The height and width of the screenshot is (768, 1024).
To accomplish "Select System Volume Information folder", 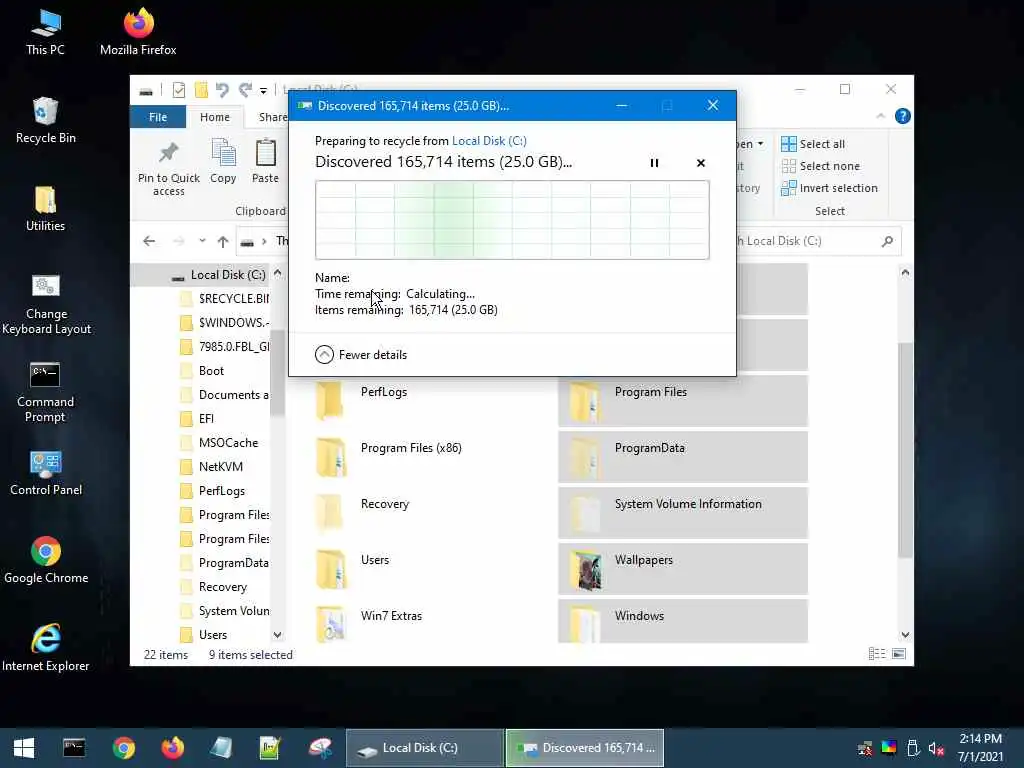I will pyautogui.click(x=683, y=513).
